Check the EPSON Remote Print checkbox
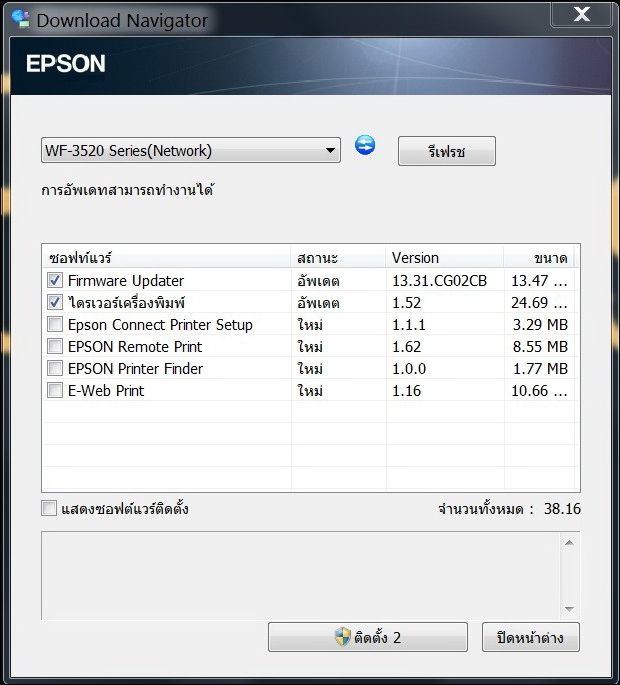 [x=55, y=346]
